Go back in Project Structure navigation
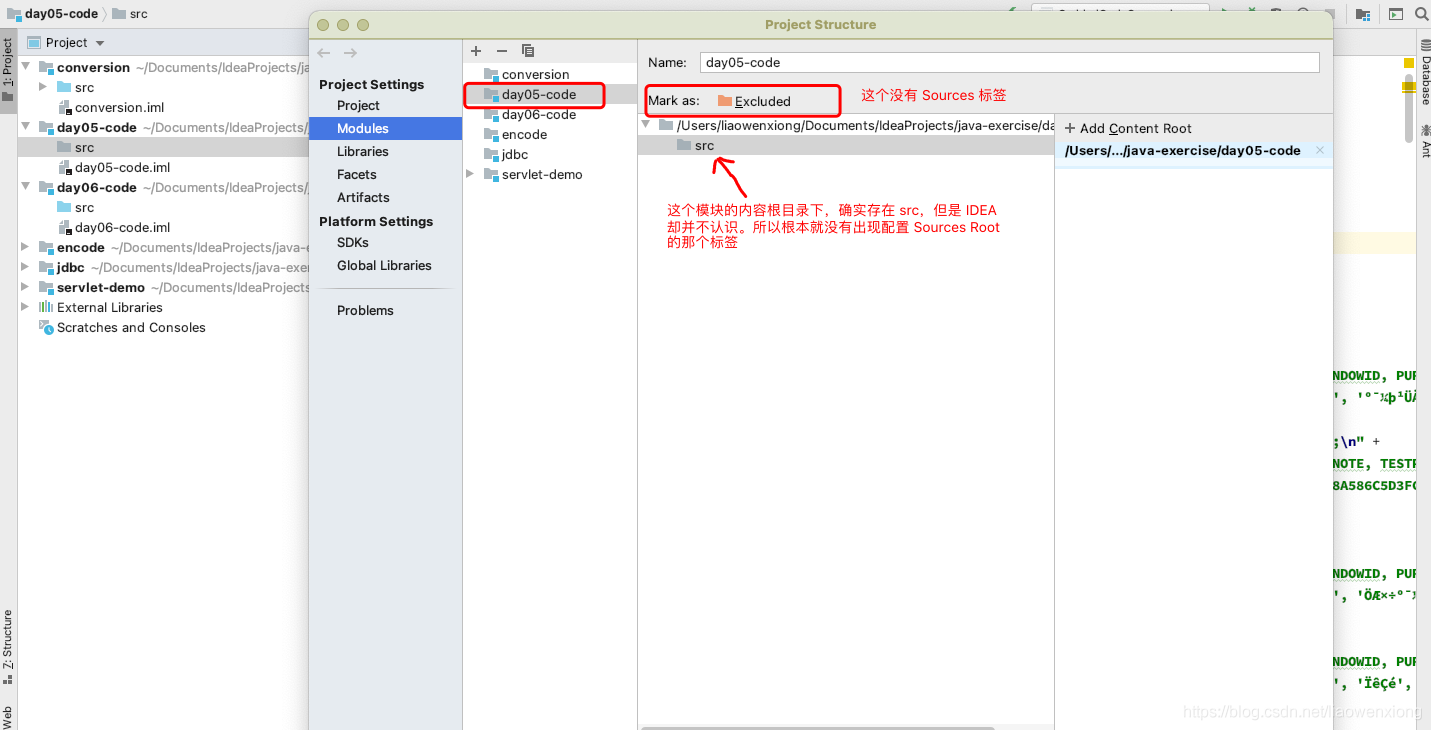This screenshot has height=730, width=1431. click(x=323, y=53)
